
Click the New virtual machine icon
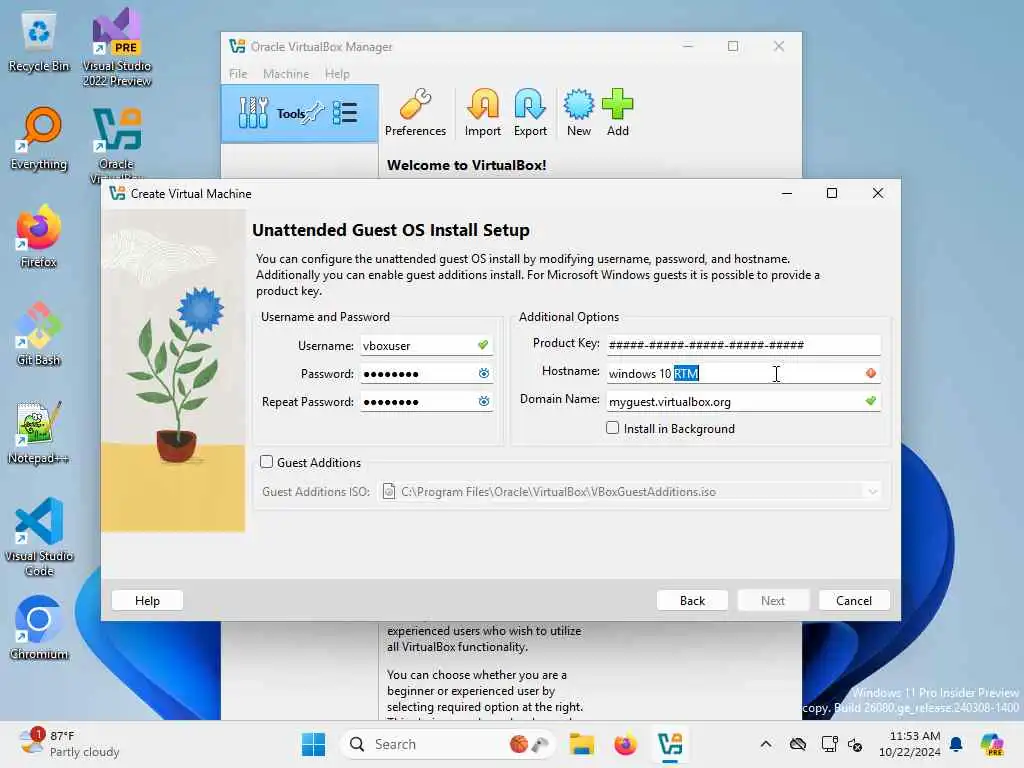[x=579, y=112]
